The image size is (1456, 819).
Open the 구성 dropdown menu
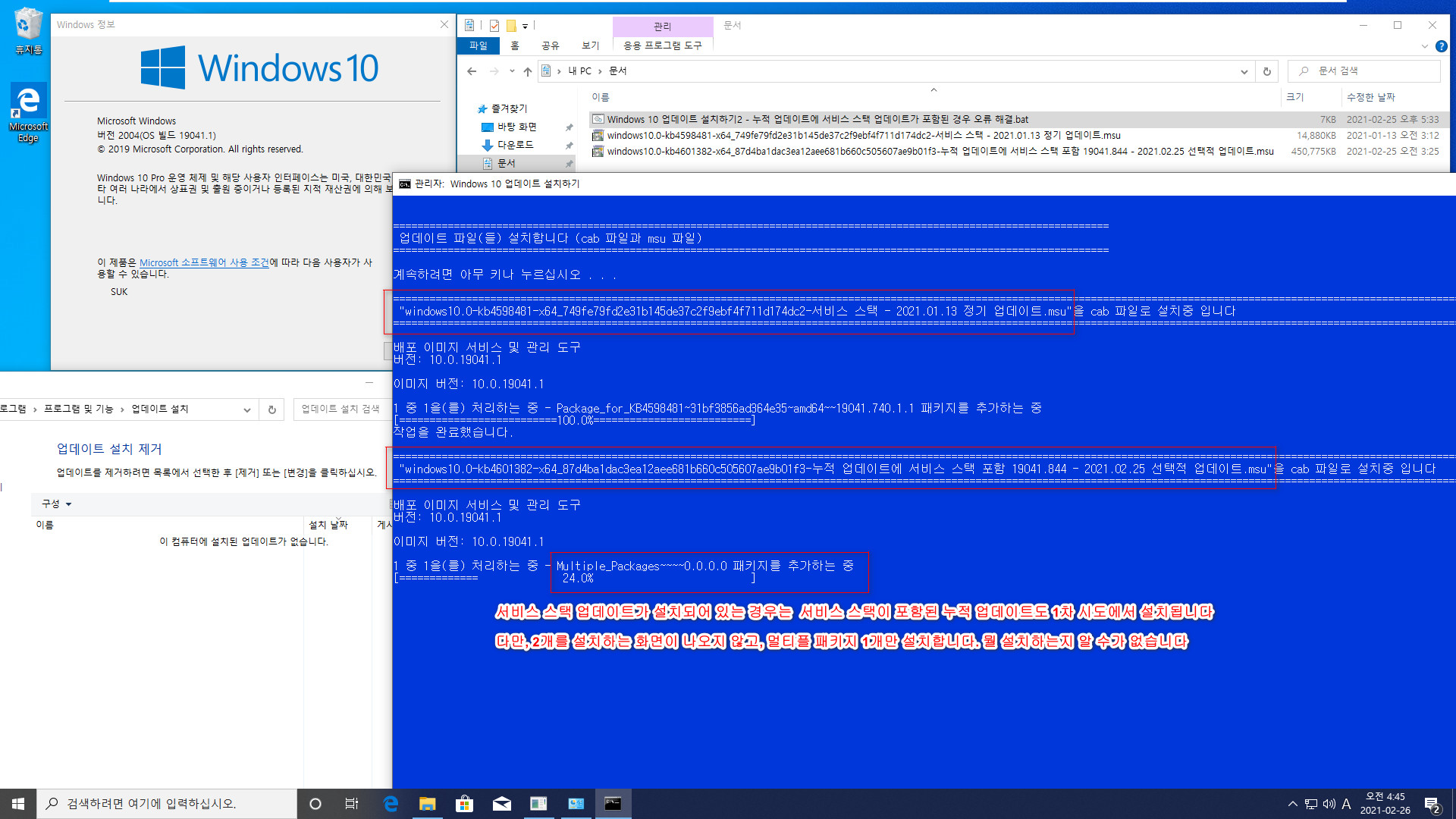56,504
